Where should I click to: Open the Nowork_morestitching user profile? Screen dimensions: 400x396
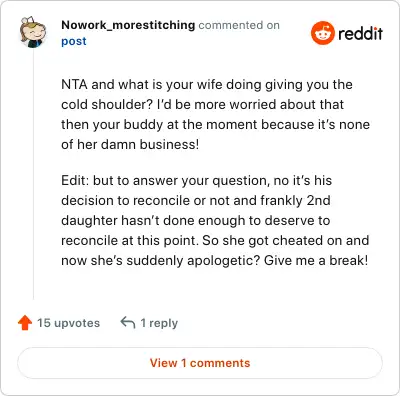click(x=128, y=25)
